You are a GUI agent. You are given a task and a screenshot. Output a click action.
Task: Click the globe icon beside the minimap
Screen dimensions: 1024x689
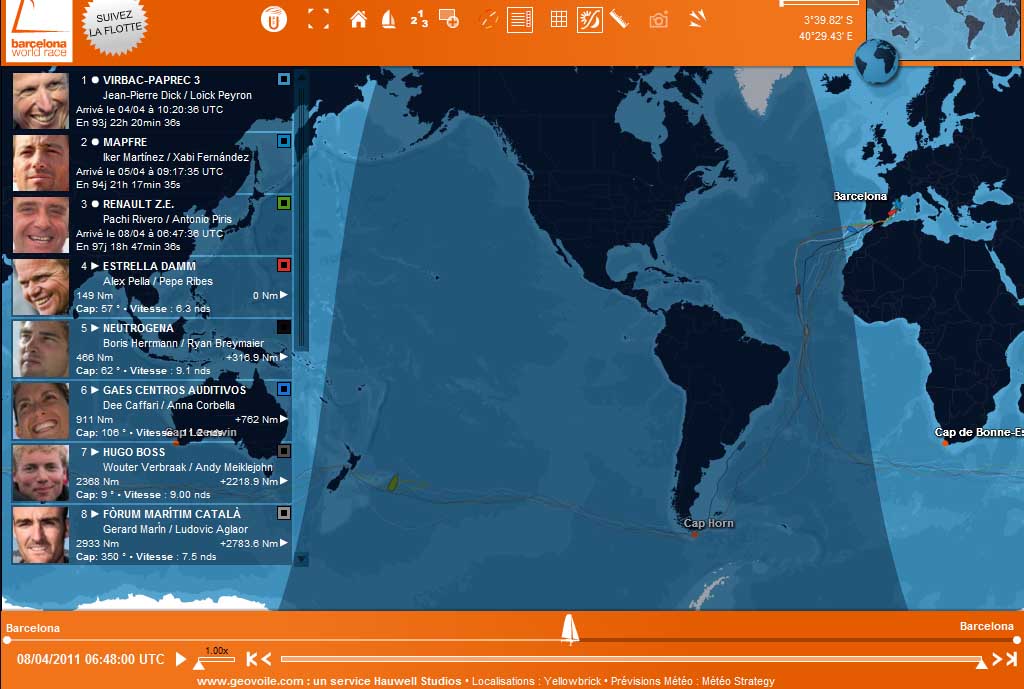pos(876,61)
